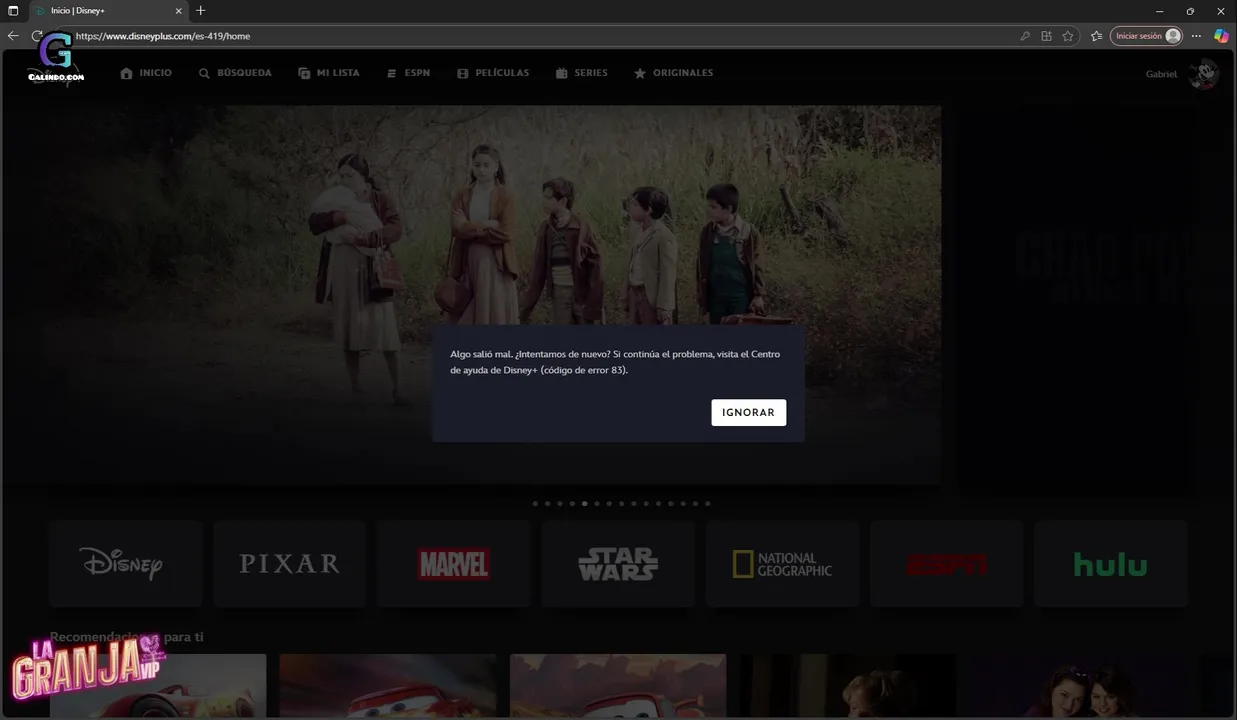Open the third Cars thumbnail in recommendations
The image size is (1237, 720).
pyautogui.click(x=618, y=686)
